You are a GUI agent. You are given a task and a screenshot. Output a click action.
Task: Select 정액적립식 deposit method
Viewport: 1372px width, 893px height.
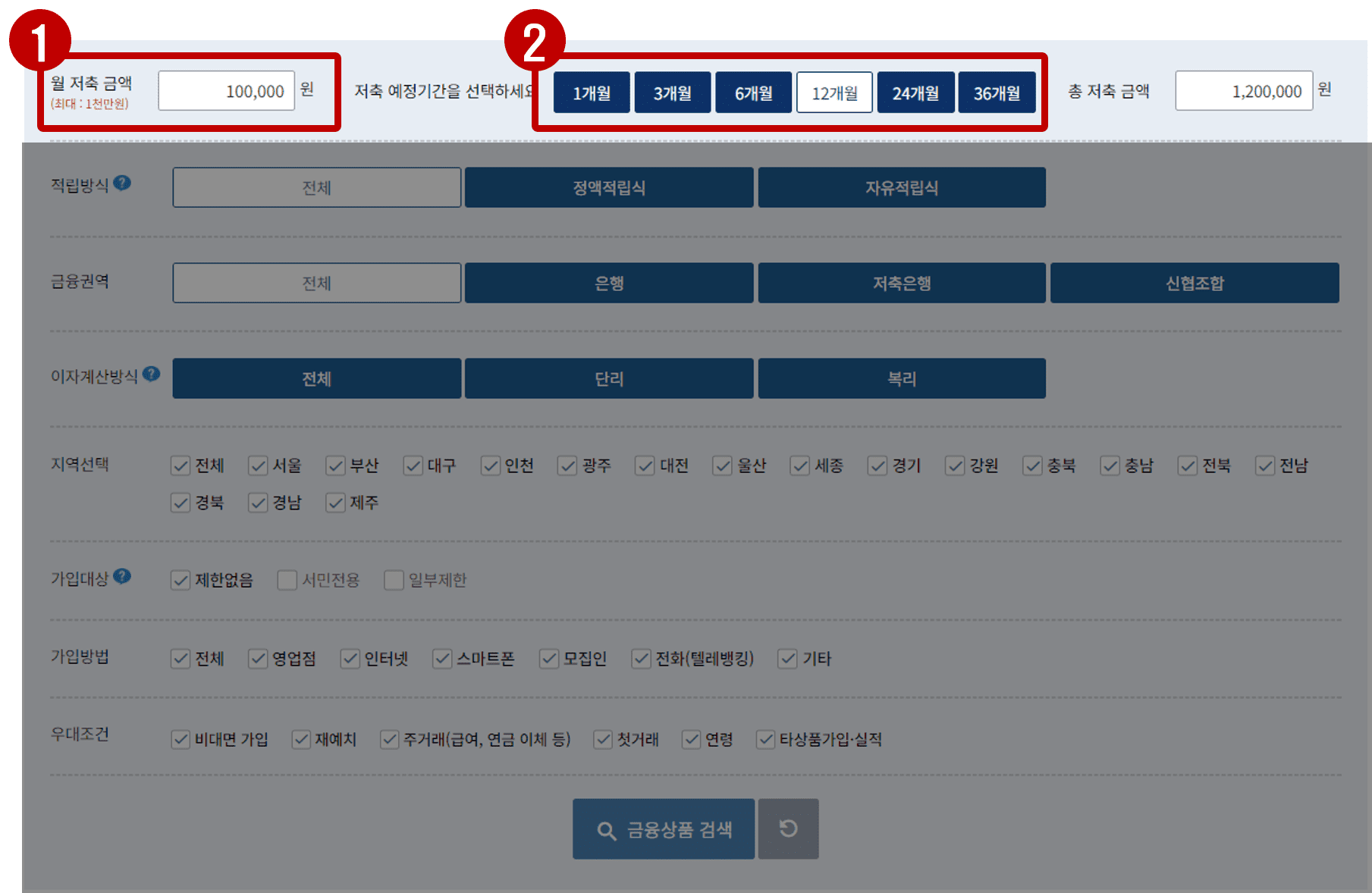pyautogui.click(x=608, y=187)
